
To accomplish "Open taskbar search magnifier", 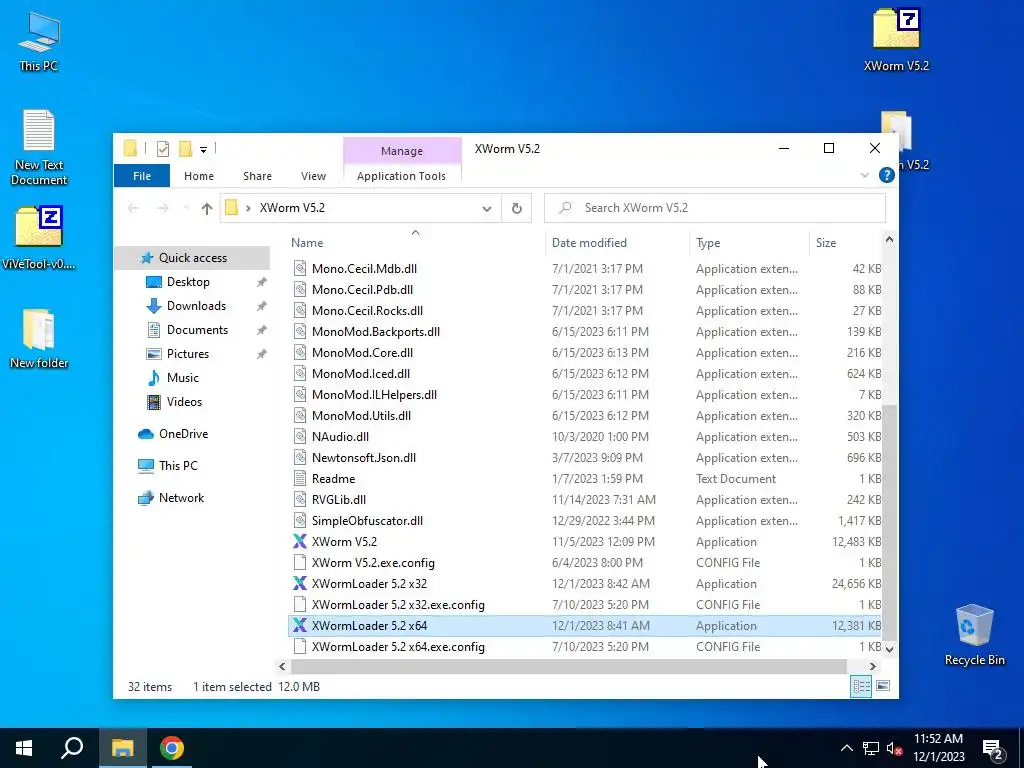I will coord(72,748).
